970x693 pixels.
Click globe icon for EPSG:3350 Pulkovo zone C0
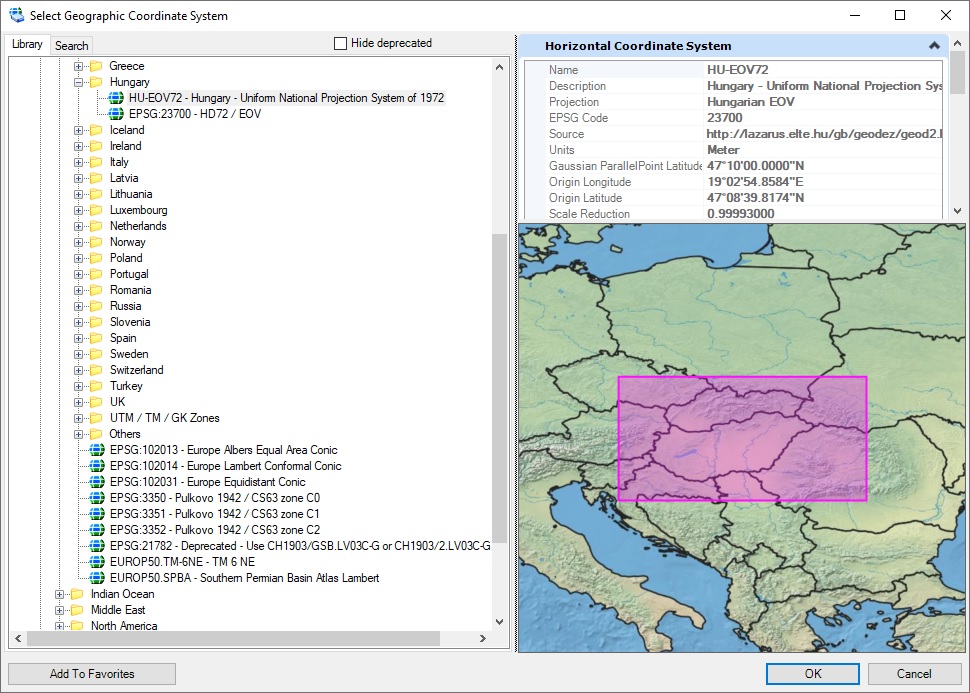click(97, 498)
